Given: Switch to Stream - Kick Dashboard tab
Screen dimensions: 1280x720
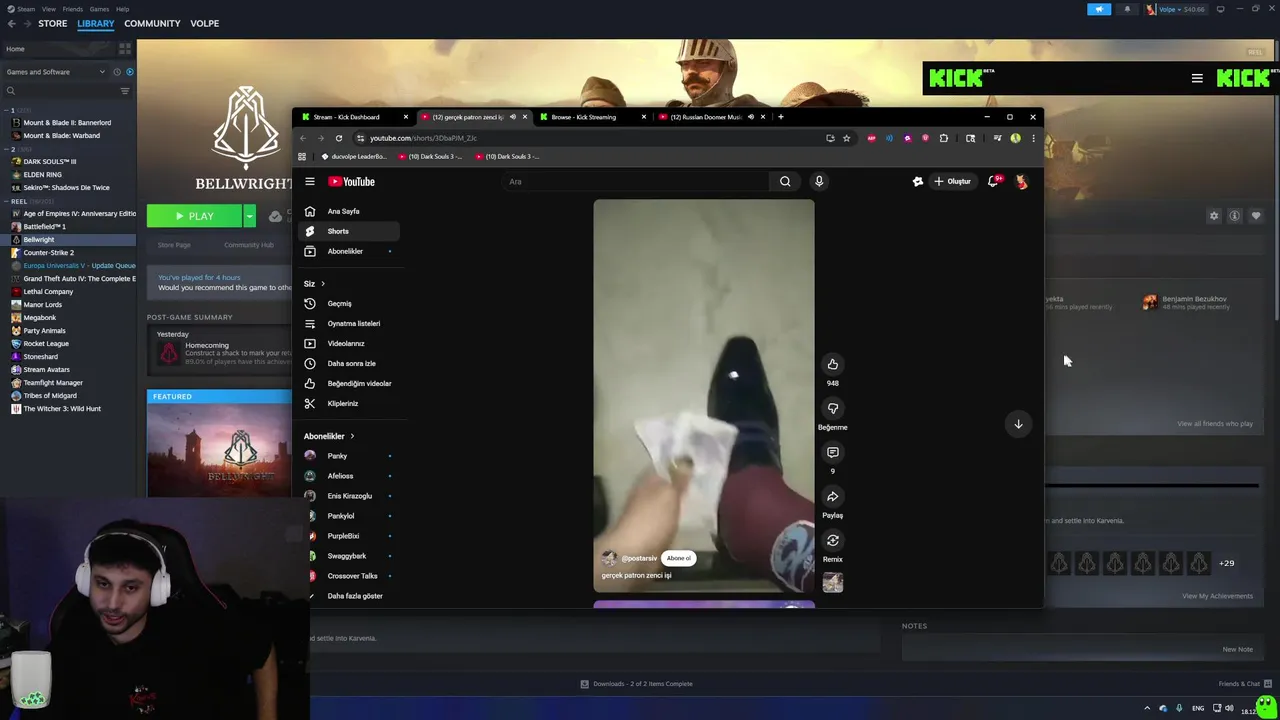Looking at the screenshot, I should 354,117.
